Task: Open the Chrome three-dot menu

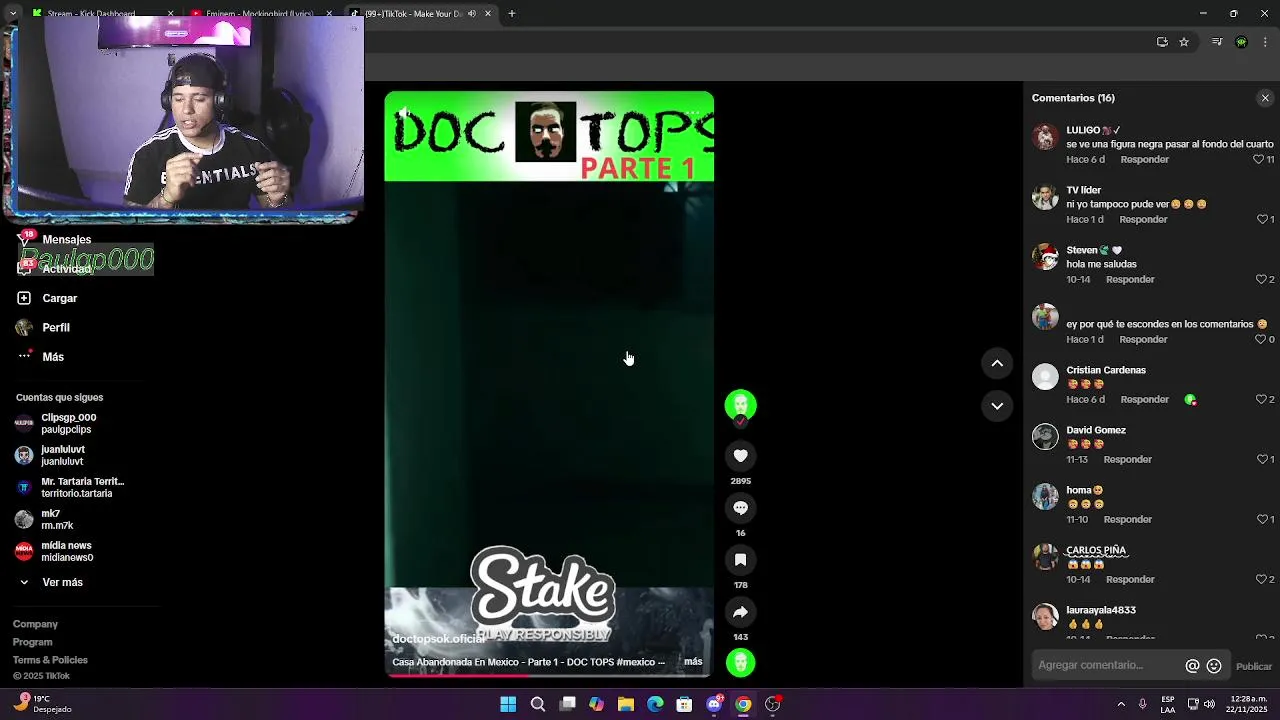Action: coord(1266,42)
